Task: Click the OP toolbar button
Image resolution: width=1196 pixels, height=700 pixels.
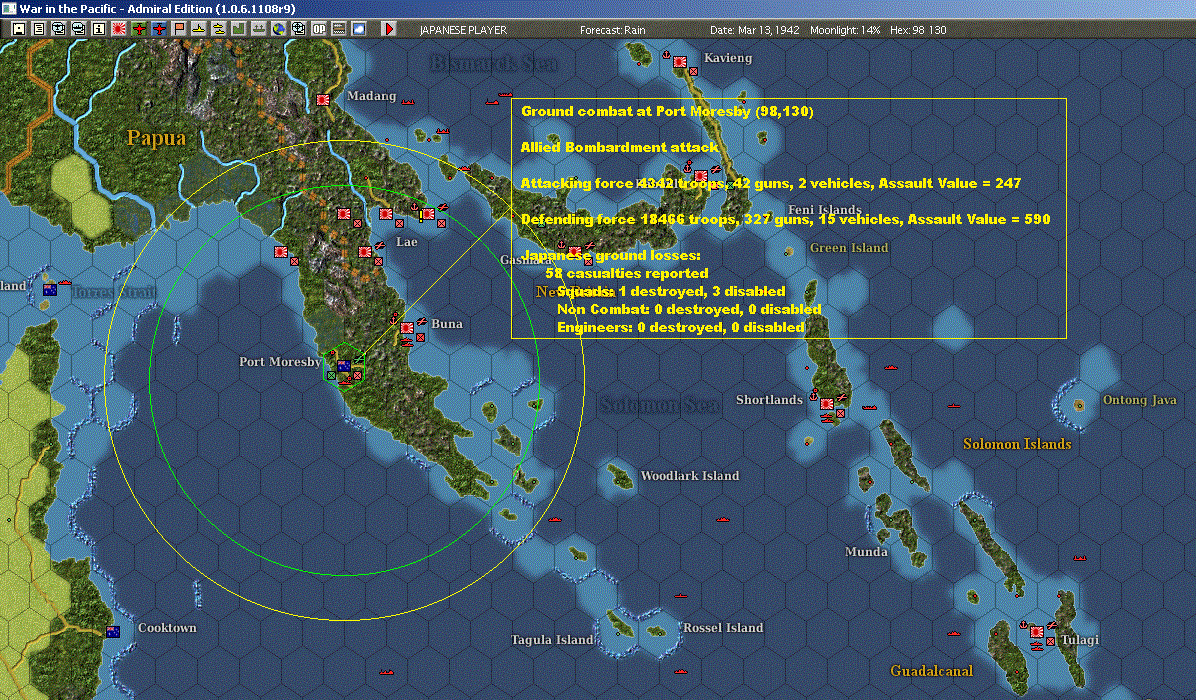Action: pyautogui.click(x=319, y=29)
